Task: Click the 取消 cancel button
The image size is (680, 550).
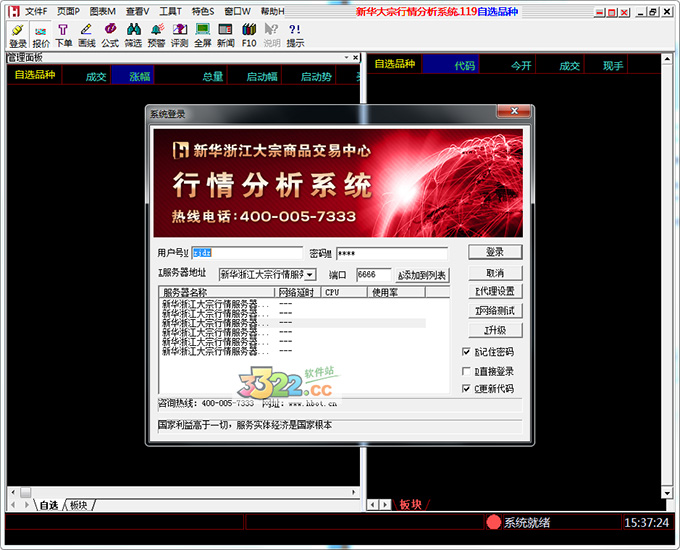Action: [495, 273]
